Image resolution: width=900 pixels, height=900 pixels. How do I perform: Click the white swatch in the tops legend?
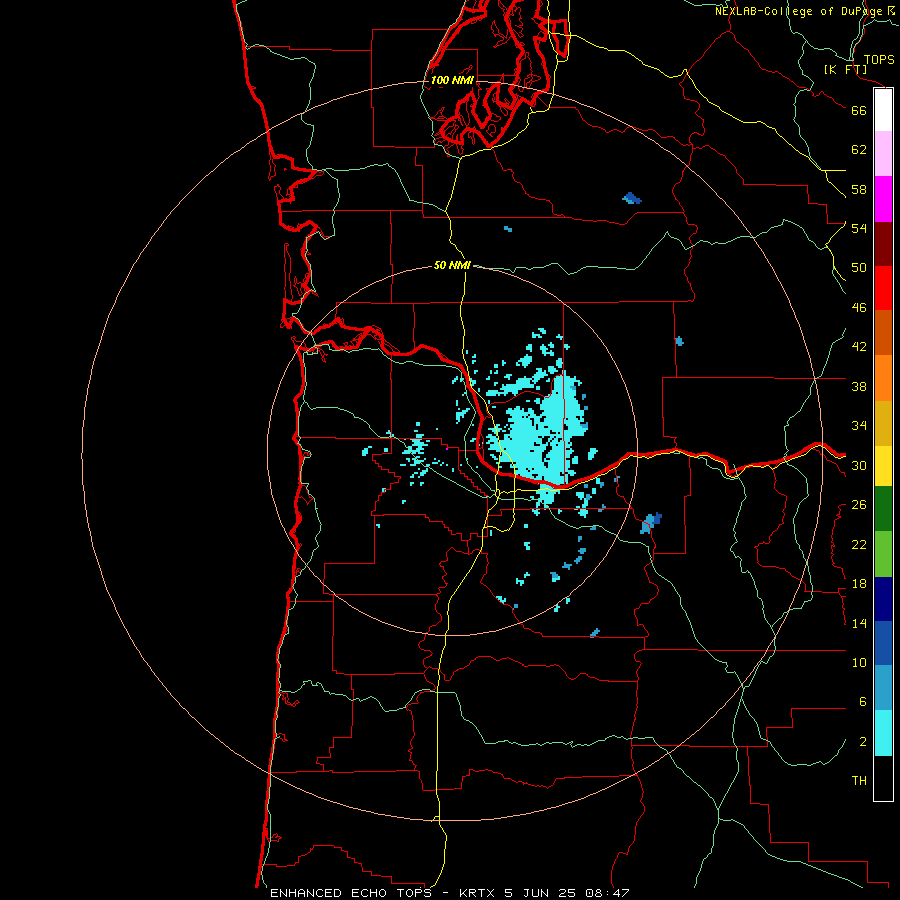[x=883, y=110]
